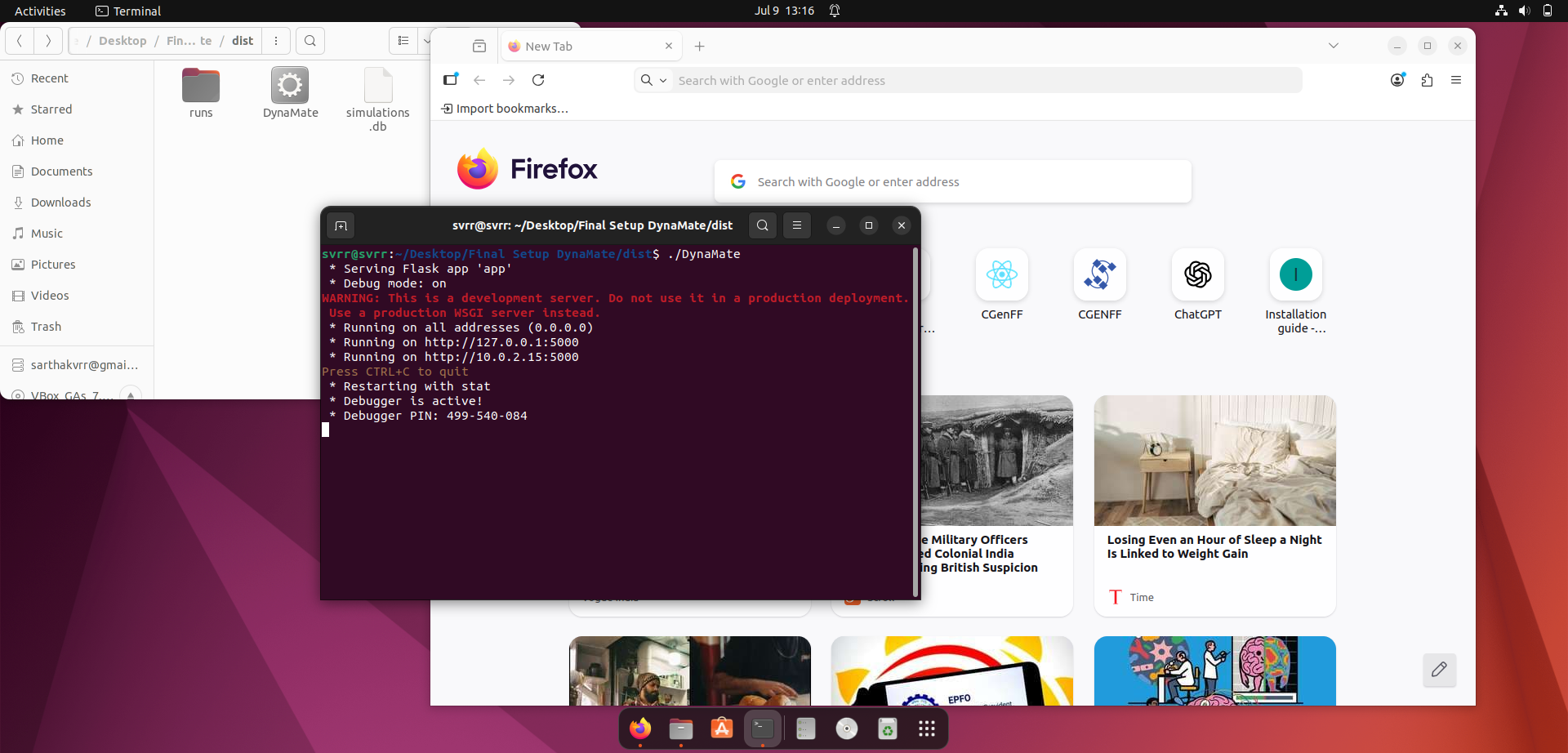This screenshot has height=753, width=1568.
Task: Open the ChatGPT shortcut
Action: point(1198,284)
